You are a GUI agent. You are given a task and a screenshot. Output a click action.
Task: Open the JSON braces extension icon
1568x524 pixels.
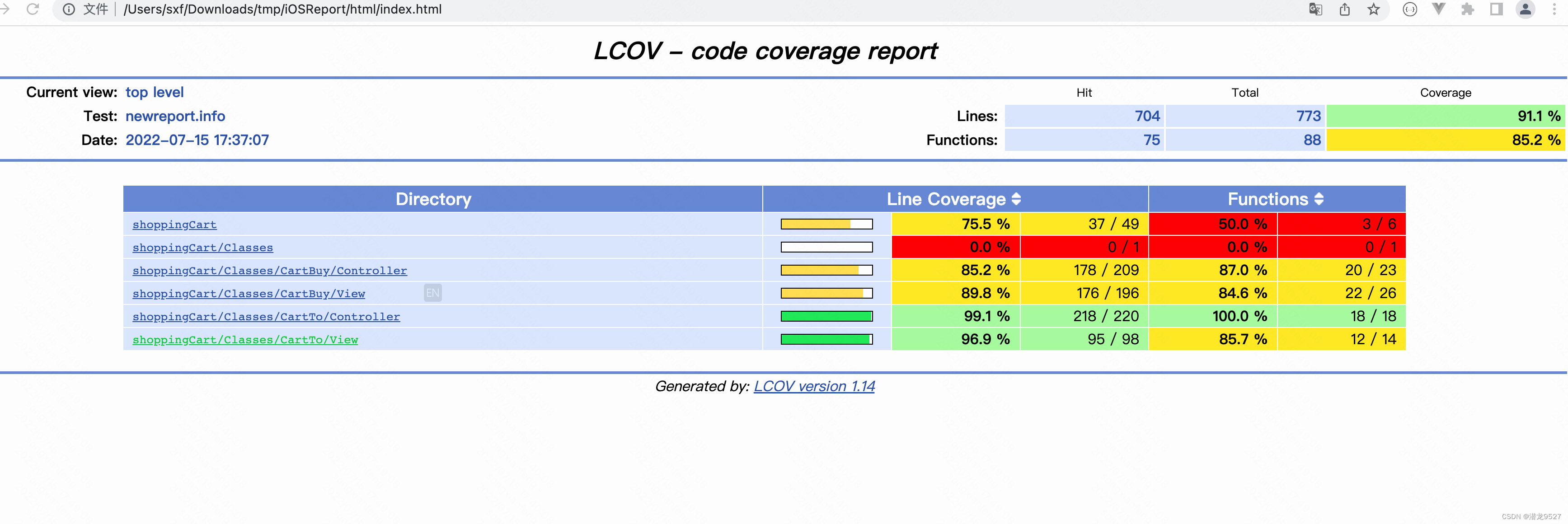(x=1410, y=9)
